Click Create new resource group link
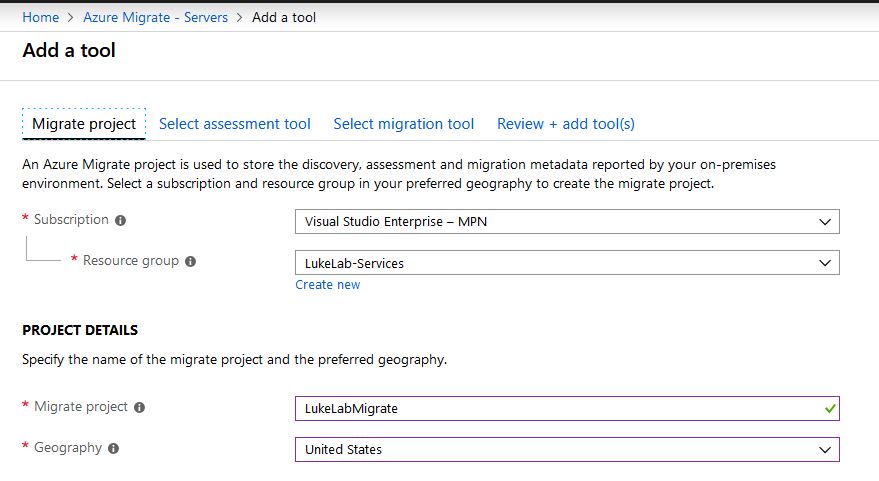 327,285
